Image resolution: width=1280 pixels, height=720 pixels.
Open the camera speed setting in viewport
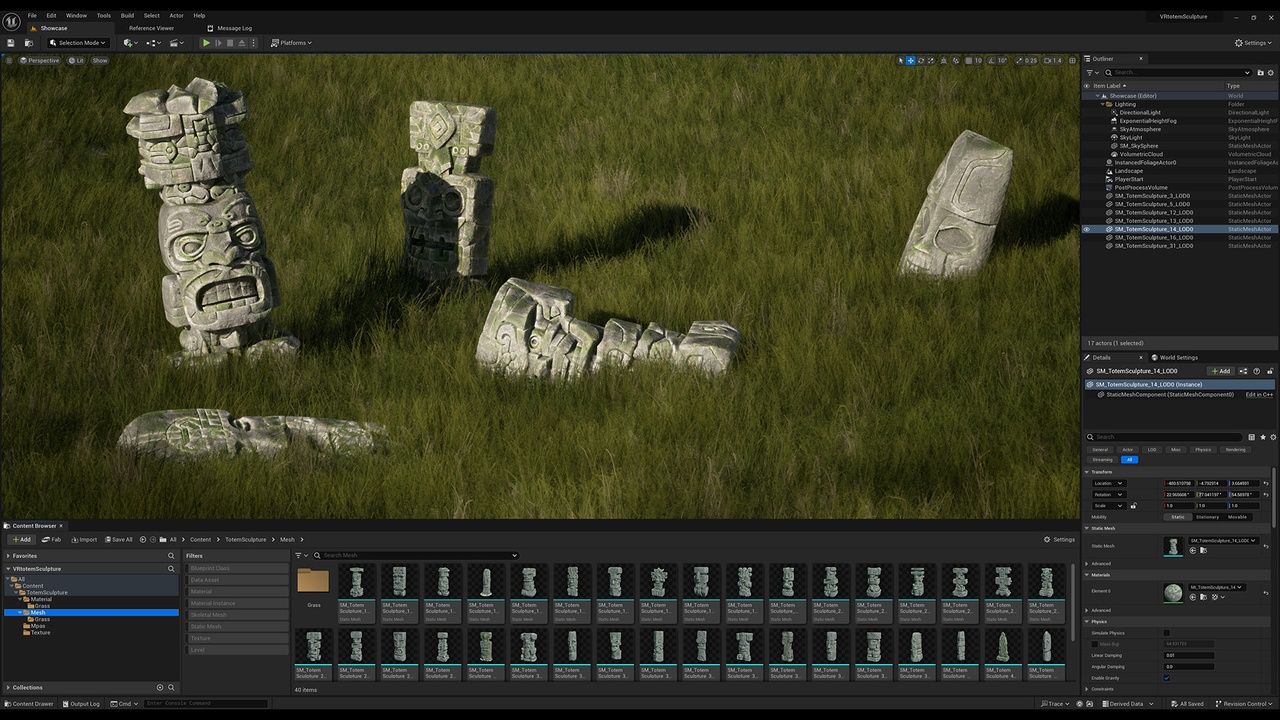(1053, 61)
